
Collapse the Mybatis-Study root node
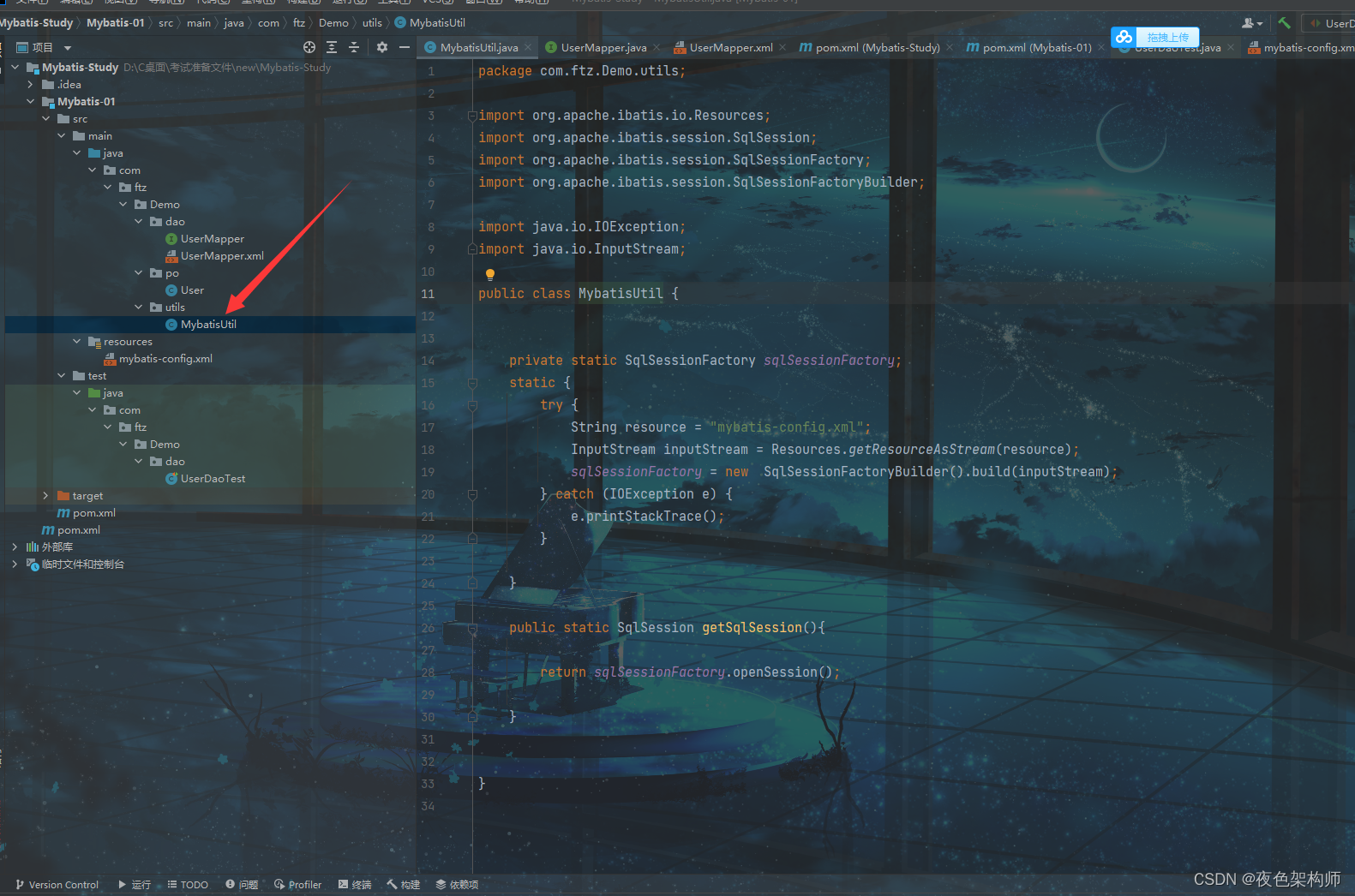(15, 67)
